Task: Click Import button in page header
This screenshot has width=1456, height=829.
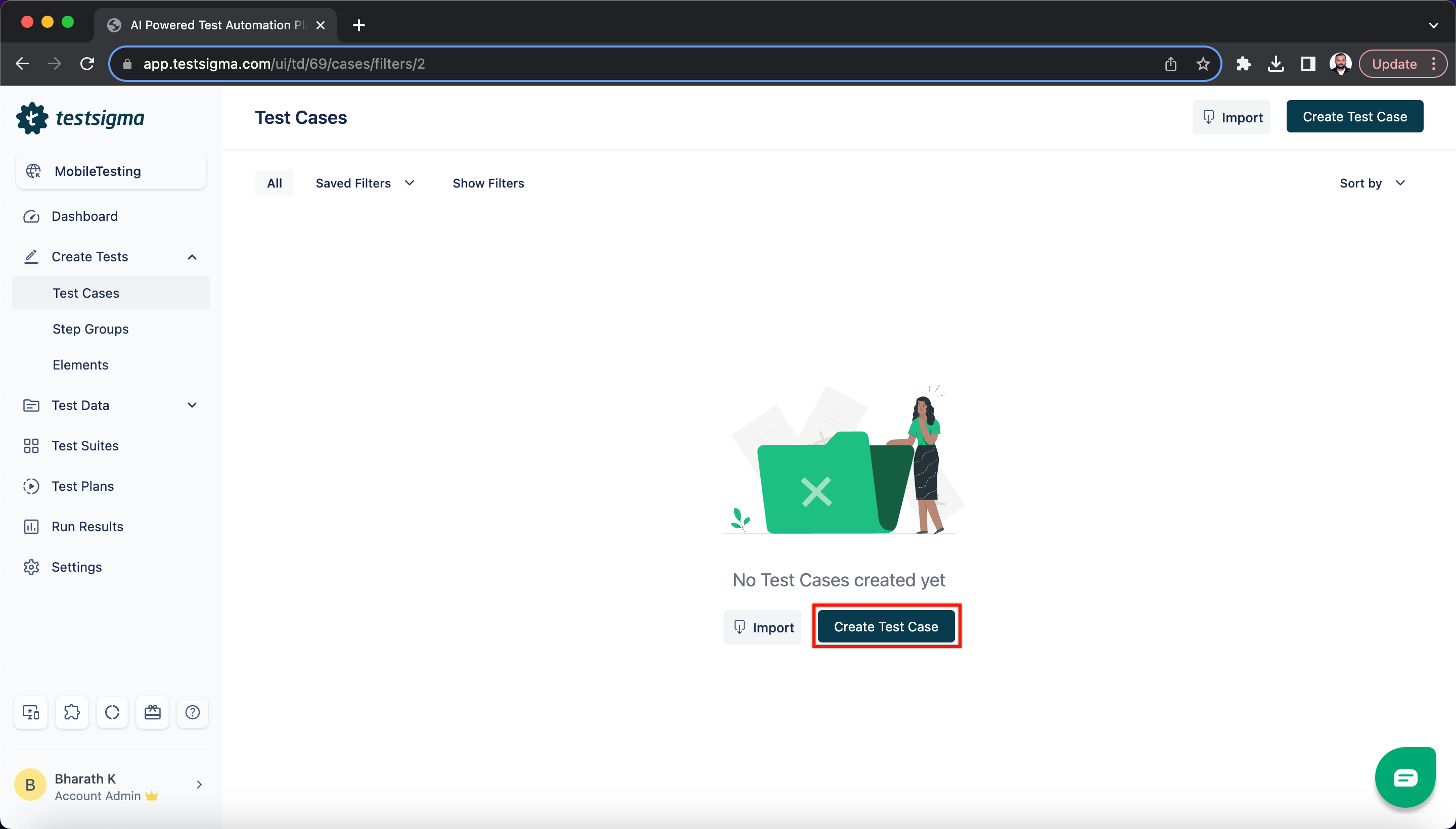Action: pyautogui.click(x=1231, y=117)
